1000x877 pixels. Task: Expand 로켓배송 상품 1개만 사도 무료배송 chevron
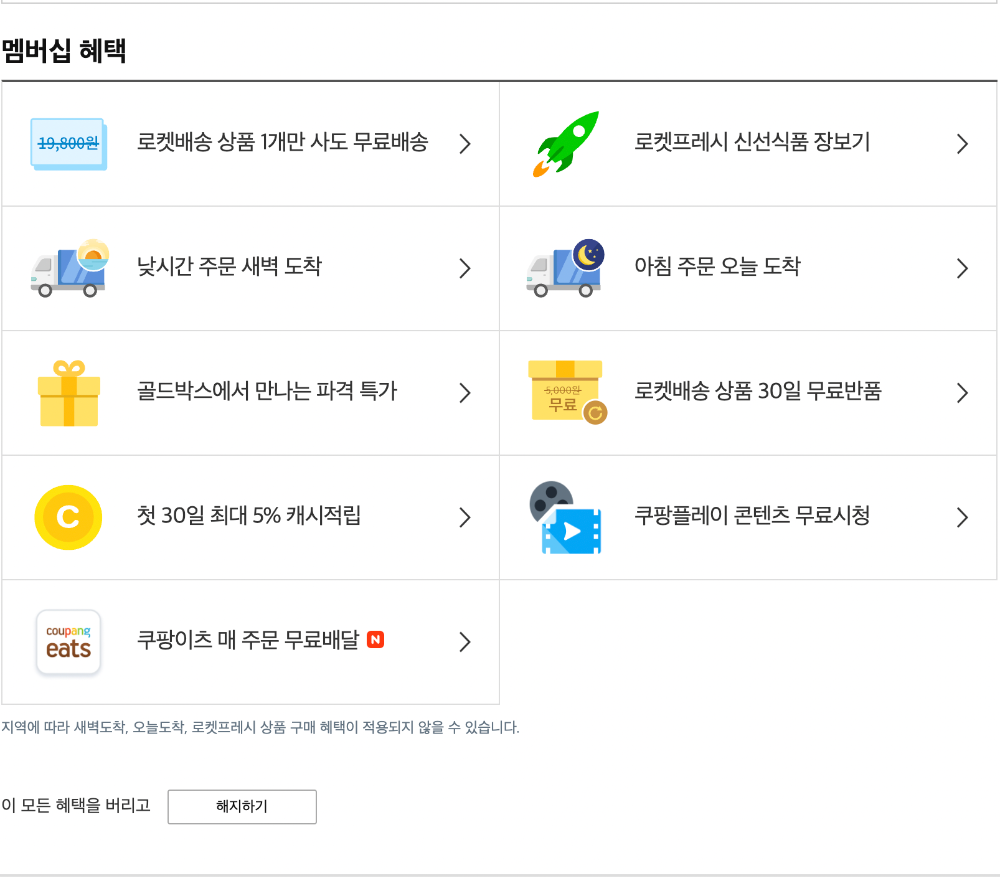[465, 144]
